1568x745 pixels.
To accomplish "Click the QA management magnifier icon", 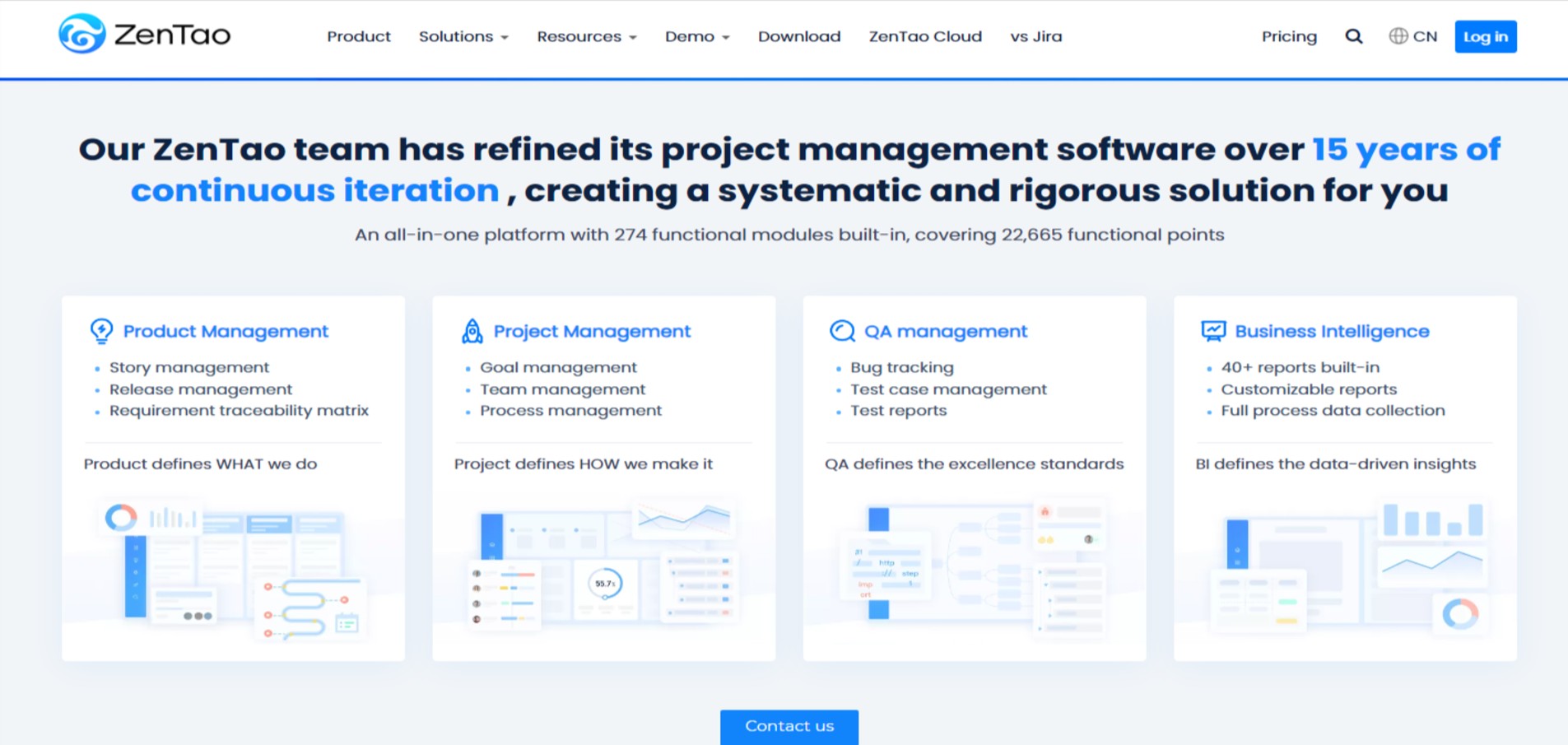I will pyautogui.click(x=842, y=331).
